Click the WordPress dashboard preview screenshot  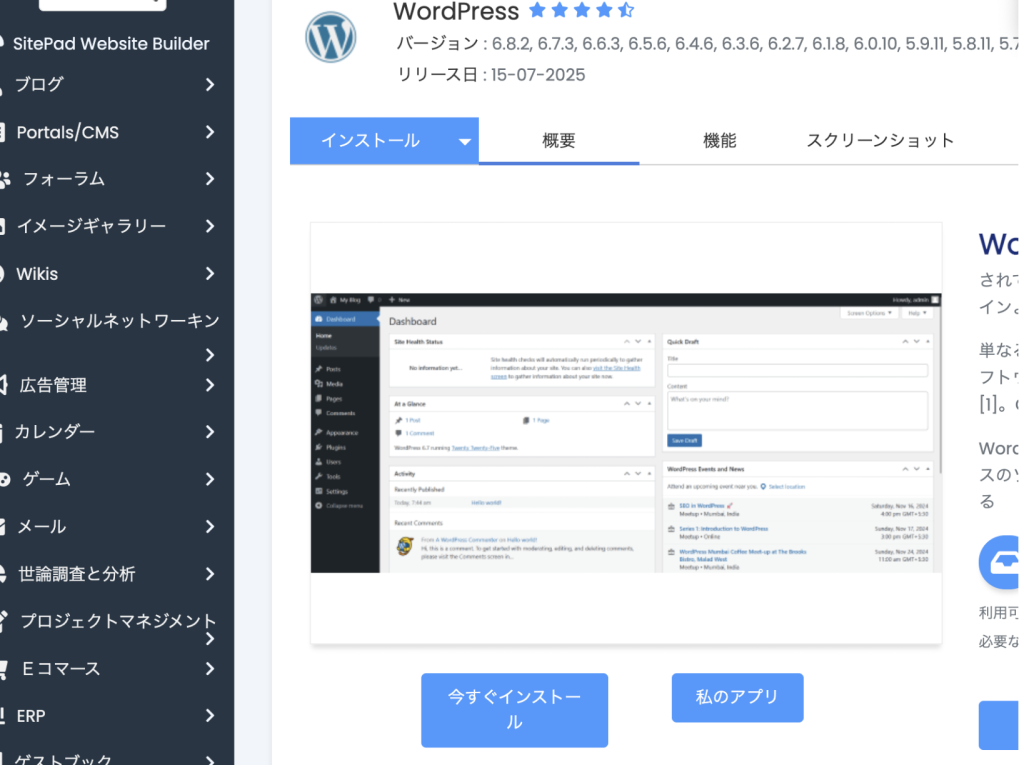coord(626,432)
